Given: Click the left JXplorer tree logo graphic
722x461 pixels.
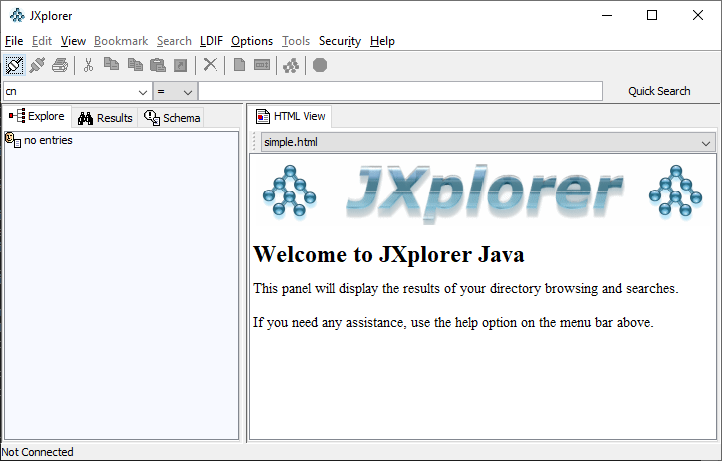Looking at the screenshot, I should click(289, 191).
